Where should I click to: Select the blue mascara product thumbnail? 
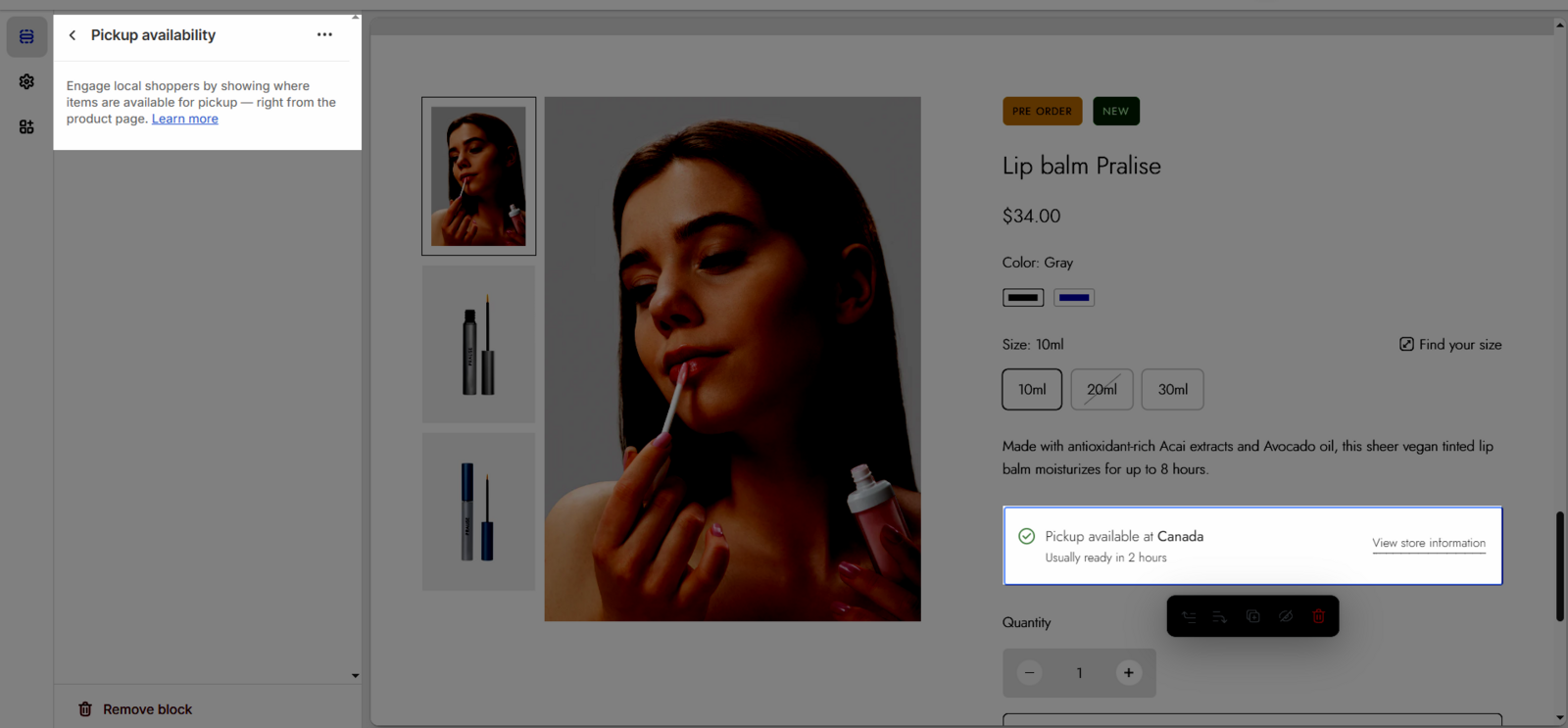coord(478,511)
